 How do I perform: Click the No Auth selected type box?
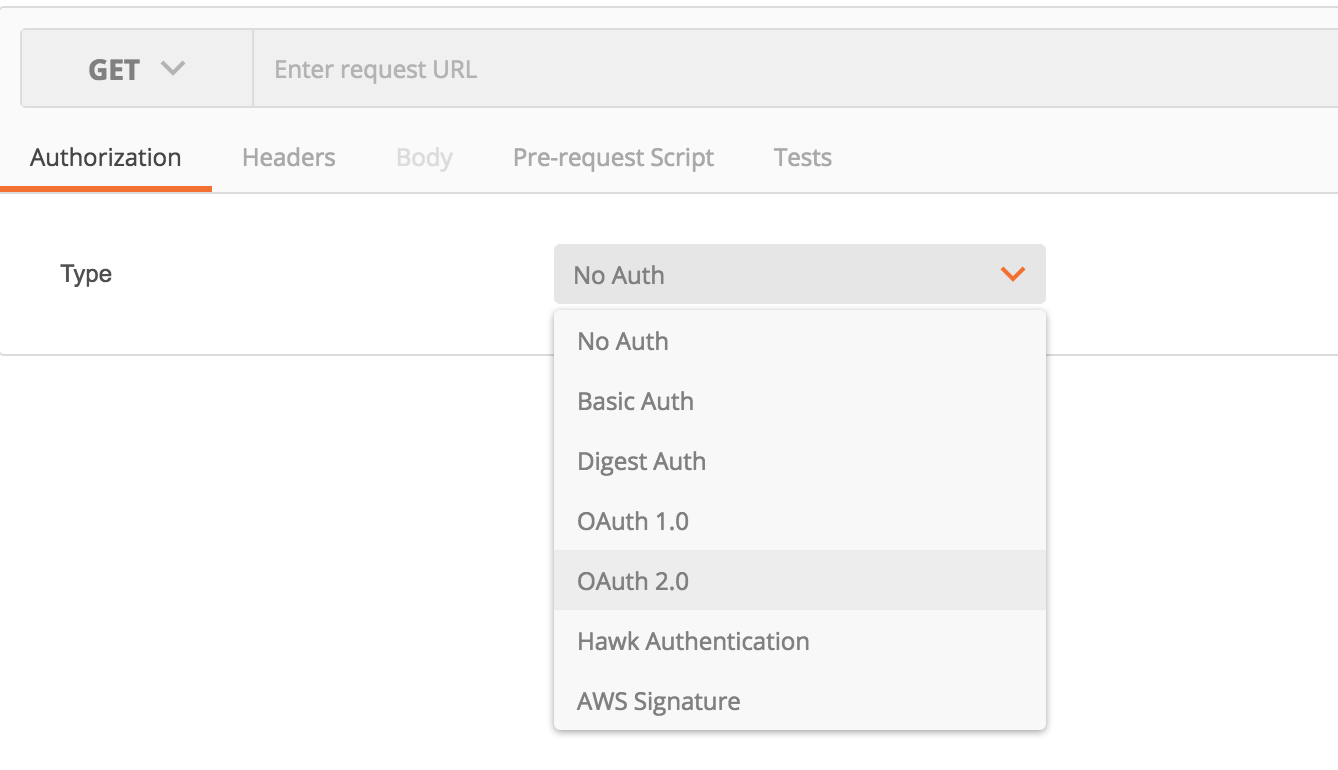(780, 275)
